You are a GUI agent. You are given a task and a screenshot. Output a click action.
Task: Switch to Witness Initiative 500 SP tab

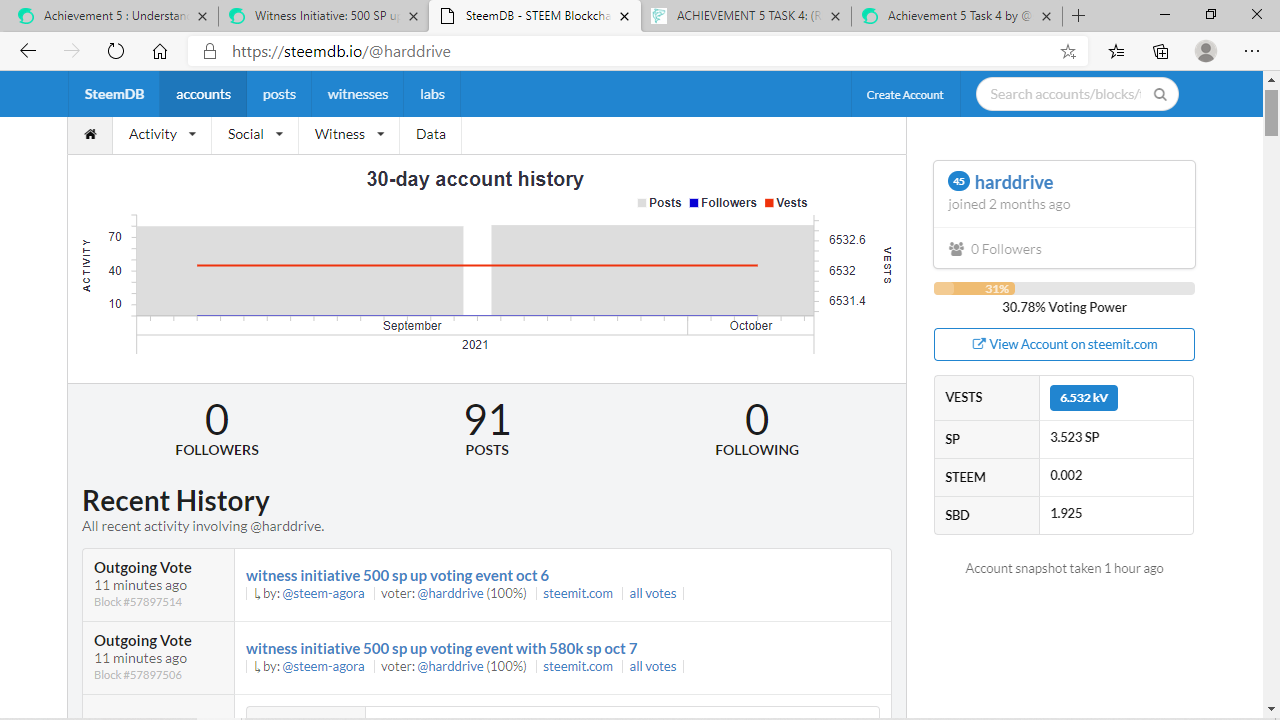322,16
